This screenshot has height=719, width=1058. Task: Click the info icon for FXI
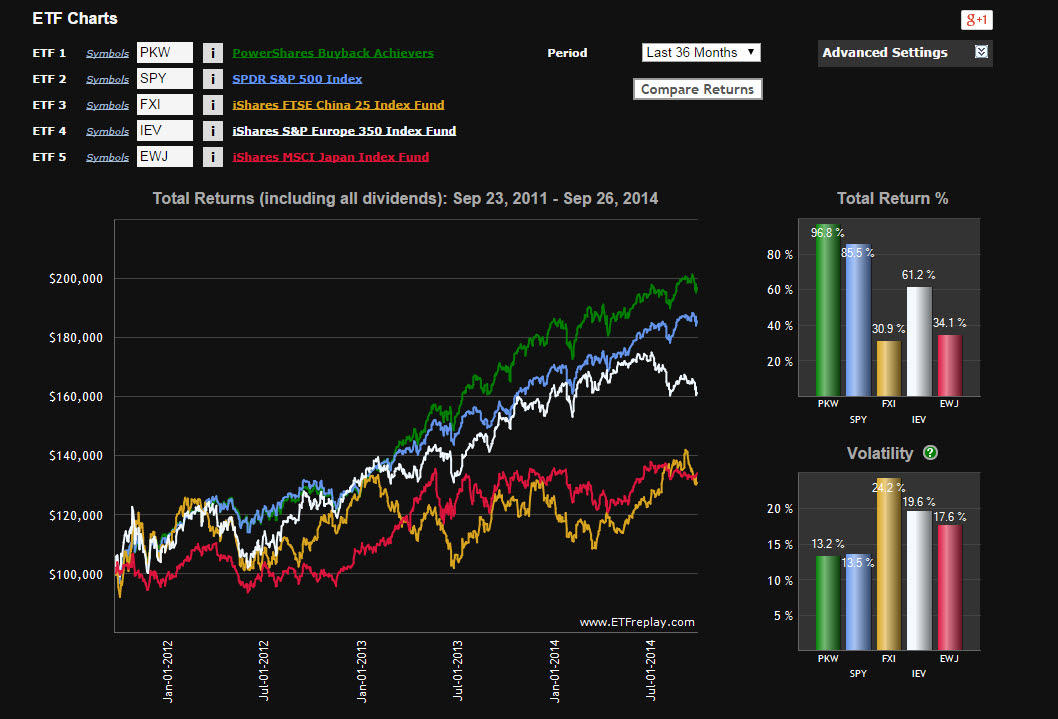tap(212, 105)
